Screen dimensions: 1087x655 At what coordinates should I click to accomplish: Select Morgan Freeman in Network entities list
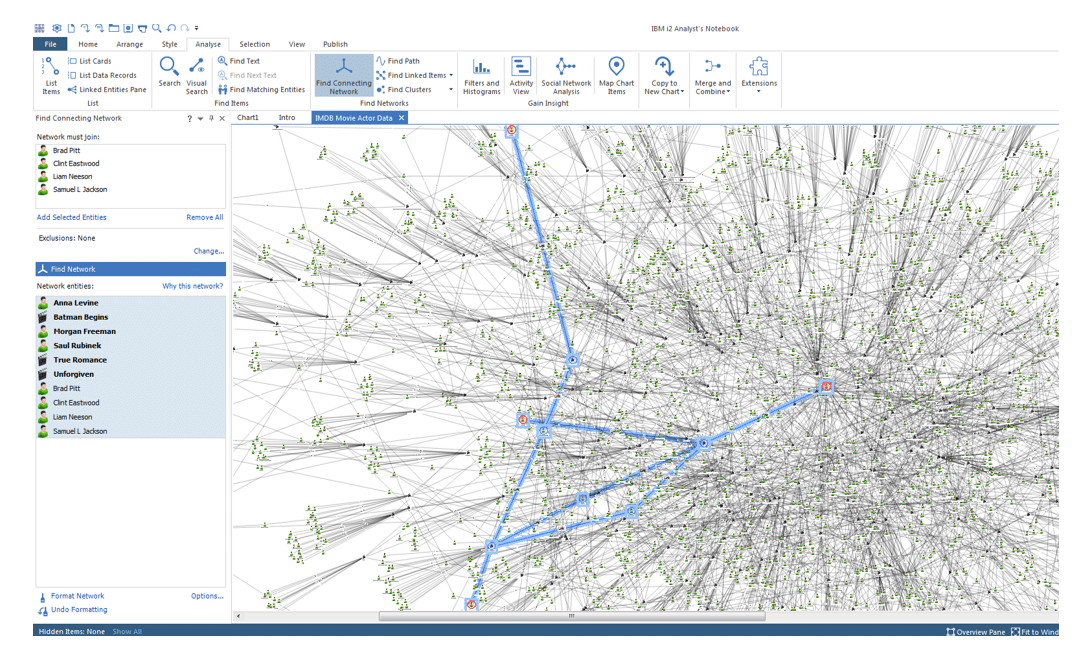click(x=130, y=331)
